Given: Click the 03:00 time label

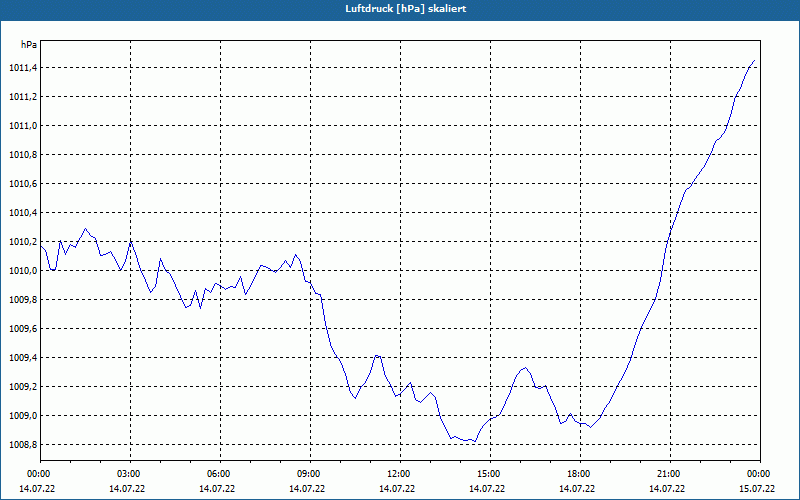Looking at the screenshot, I should click(130, 474).
